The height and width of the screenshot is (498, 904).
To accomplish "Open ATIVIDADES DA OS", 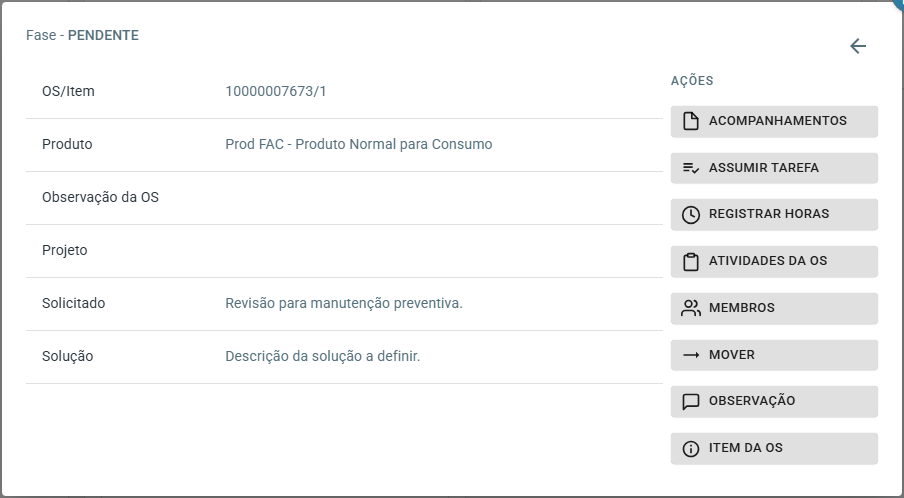I will [774, 262].
